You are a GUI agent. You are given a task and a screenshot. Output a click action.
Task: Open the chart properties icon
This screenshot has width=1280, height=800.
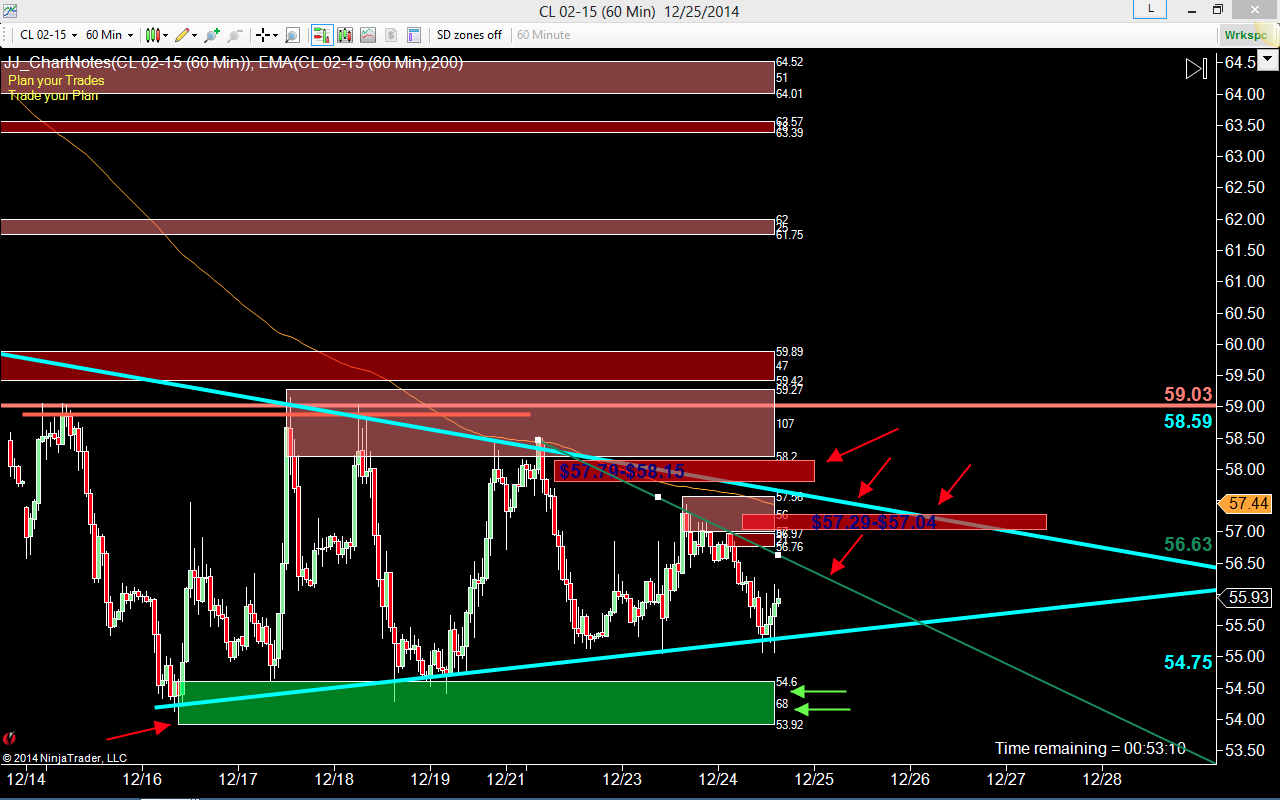coord(412,35)
